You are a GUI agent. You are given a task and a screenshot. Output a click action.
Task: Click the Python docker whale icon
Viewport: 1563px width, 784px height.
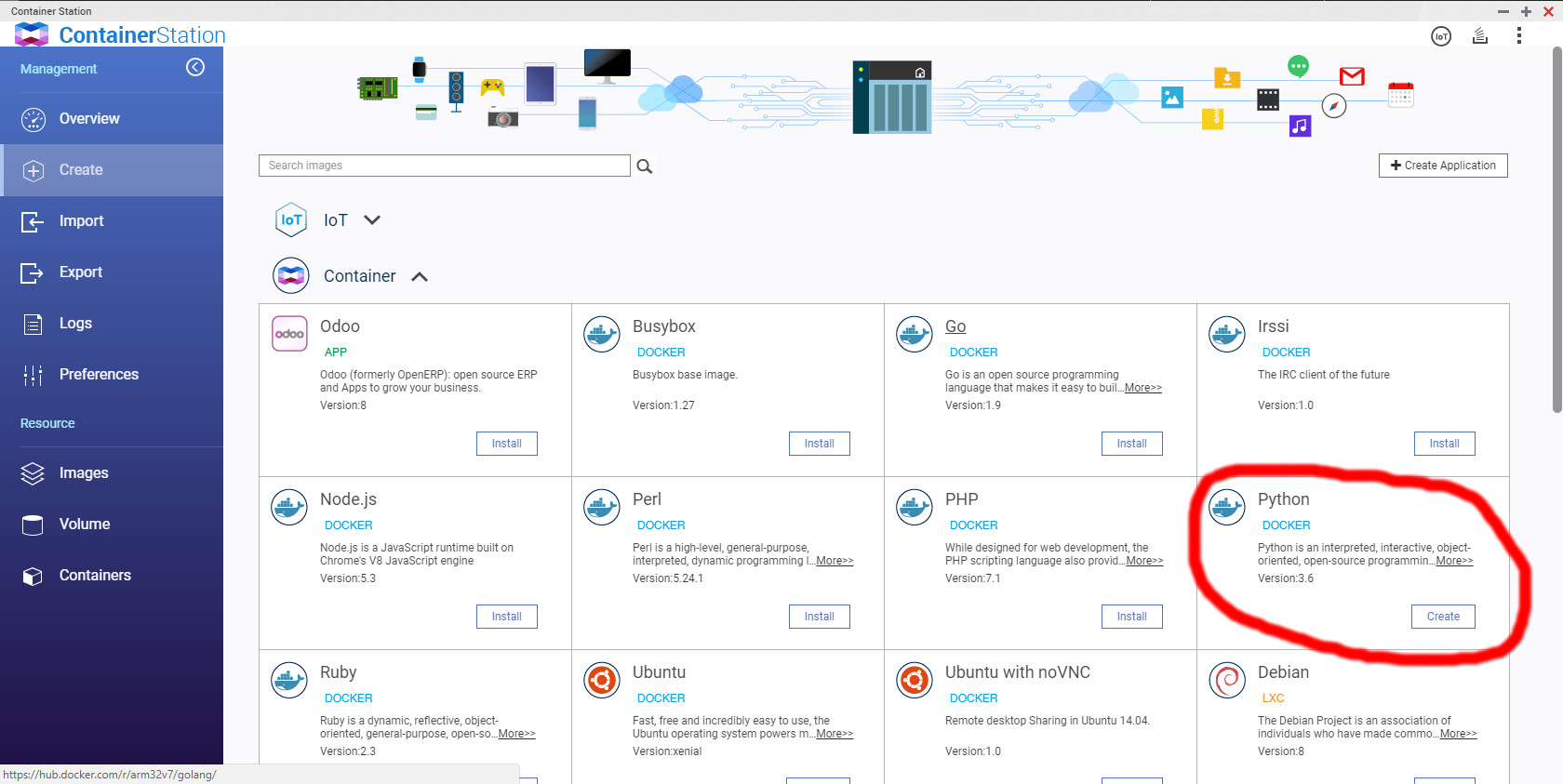pos(1227,507)
